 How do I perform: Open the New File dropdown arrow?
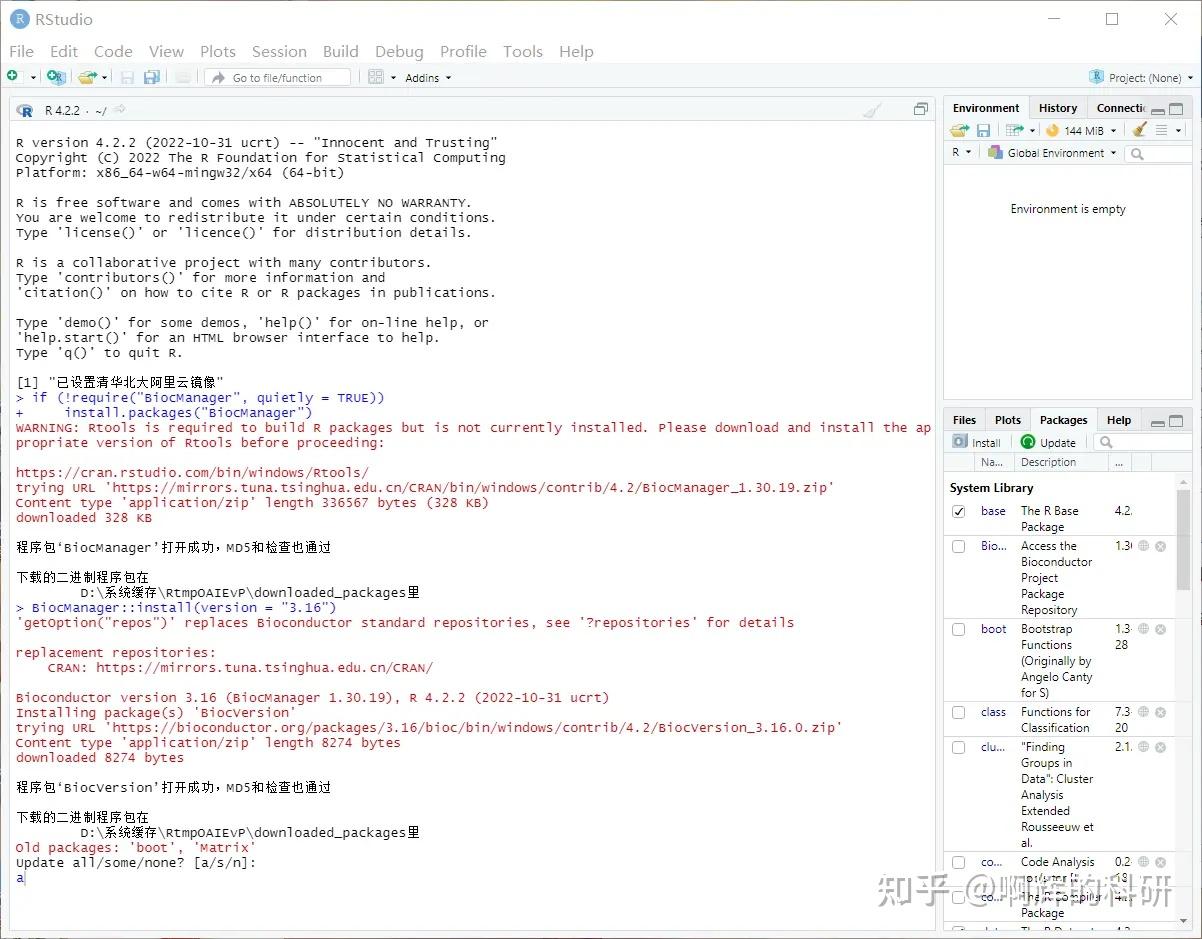[32, 78]
